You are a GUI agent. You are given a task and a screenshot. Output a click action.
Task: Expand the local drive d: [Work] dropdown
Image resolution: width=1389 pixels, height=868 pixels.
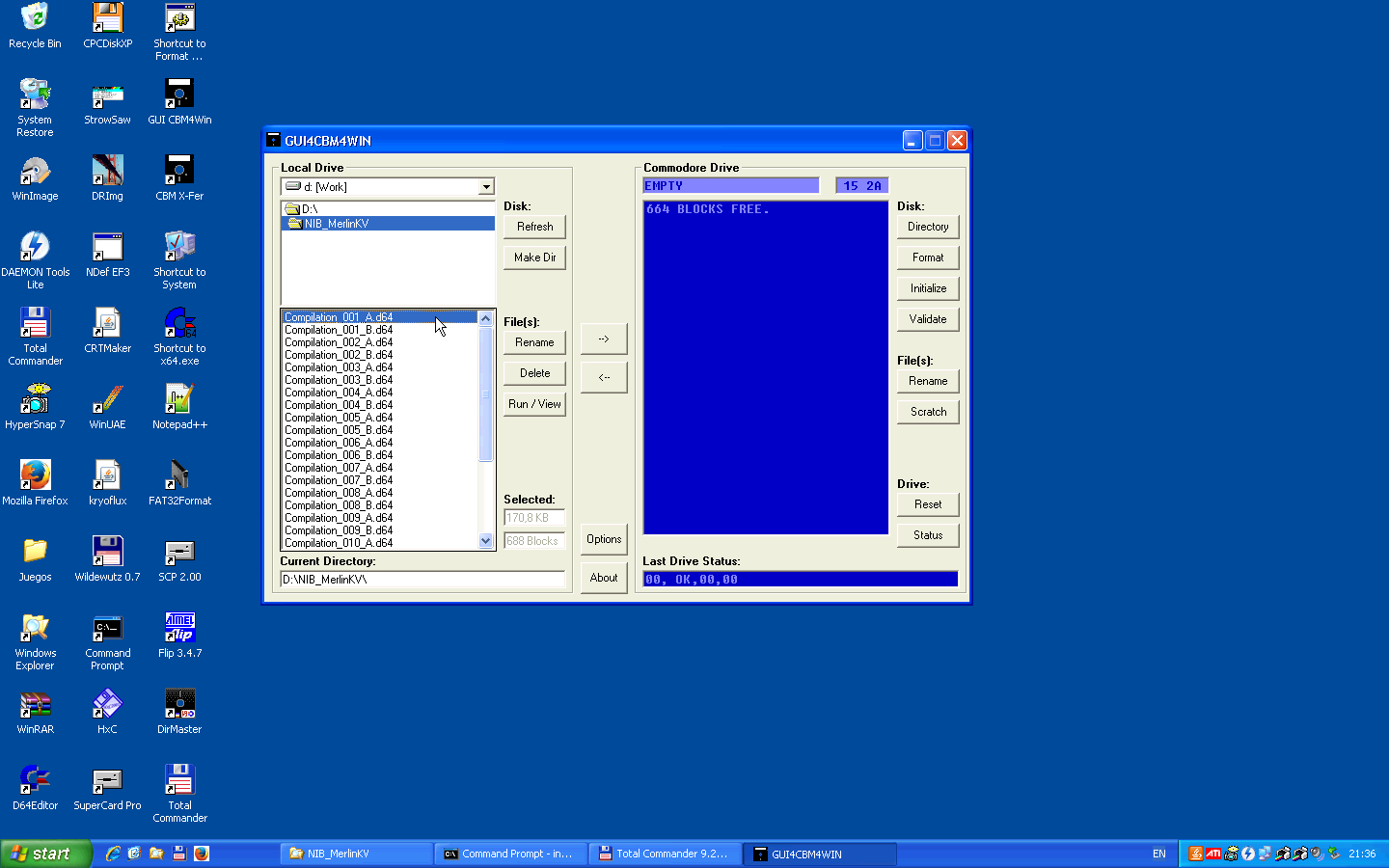[x=486, y=187]
